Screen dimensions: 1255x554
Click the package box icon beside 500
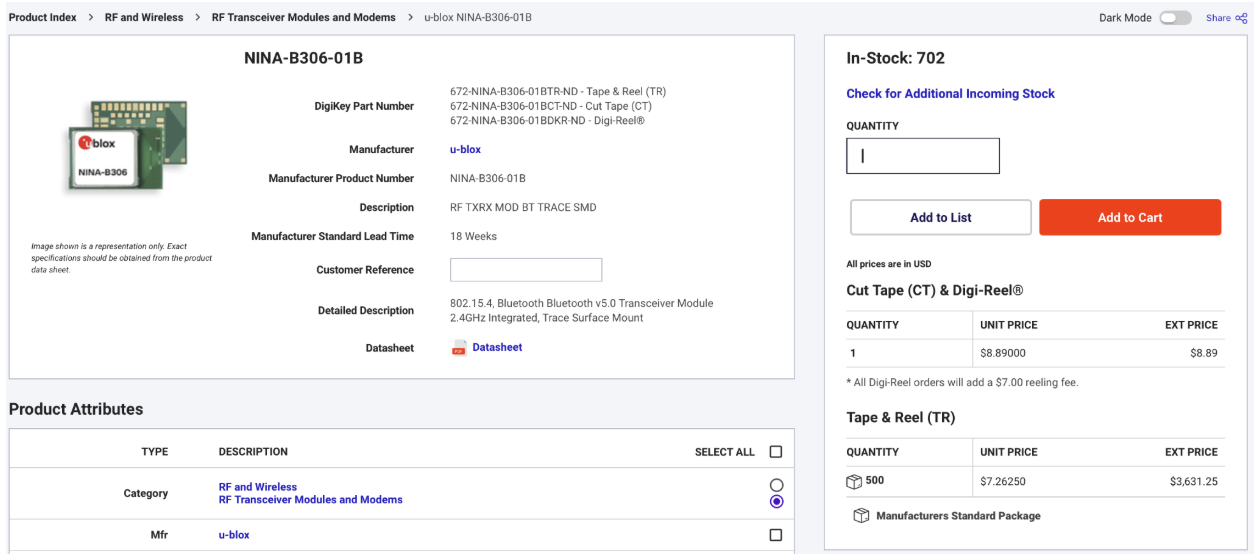[x=854, y=481]
